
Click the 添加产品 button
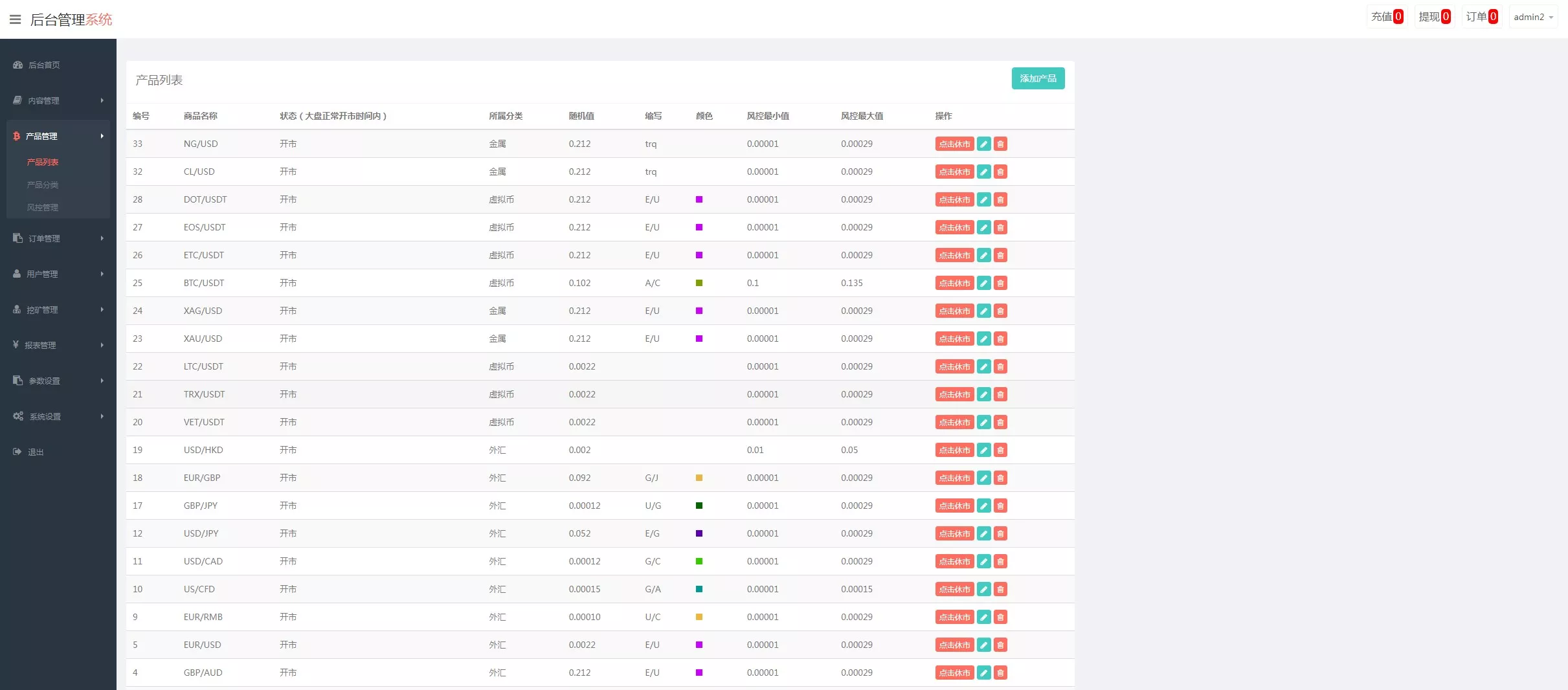[x=1038, y=78]
